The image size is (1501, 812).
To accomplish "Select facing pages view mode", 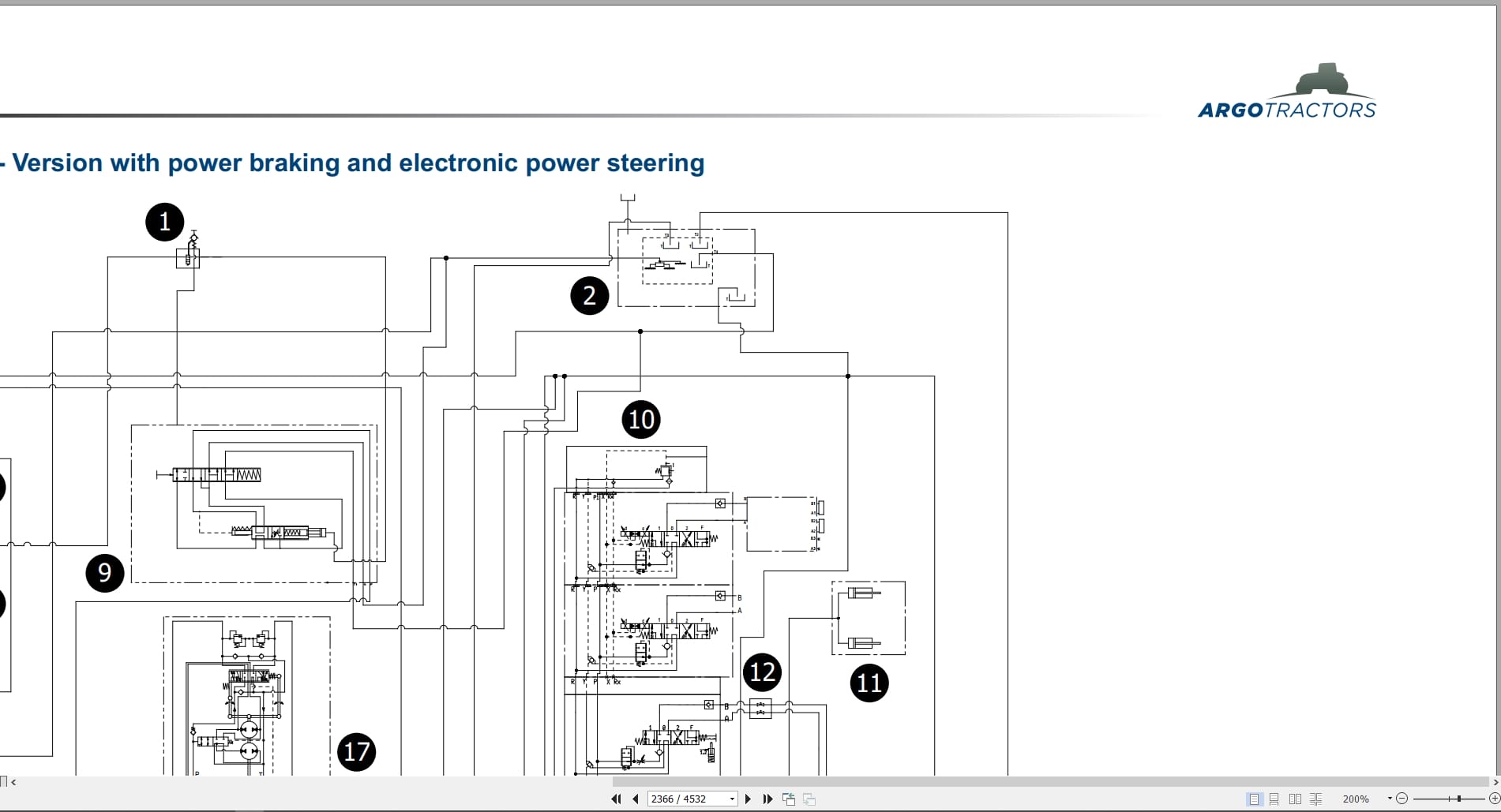I will click(x=1295, y=799).
